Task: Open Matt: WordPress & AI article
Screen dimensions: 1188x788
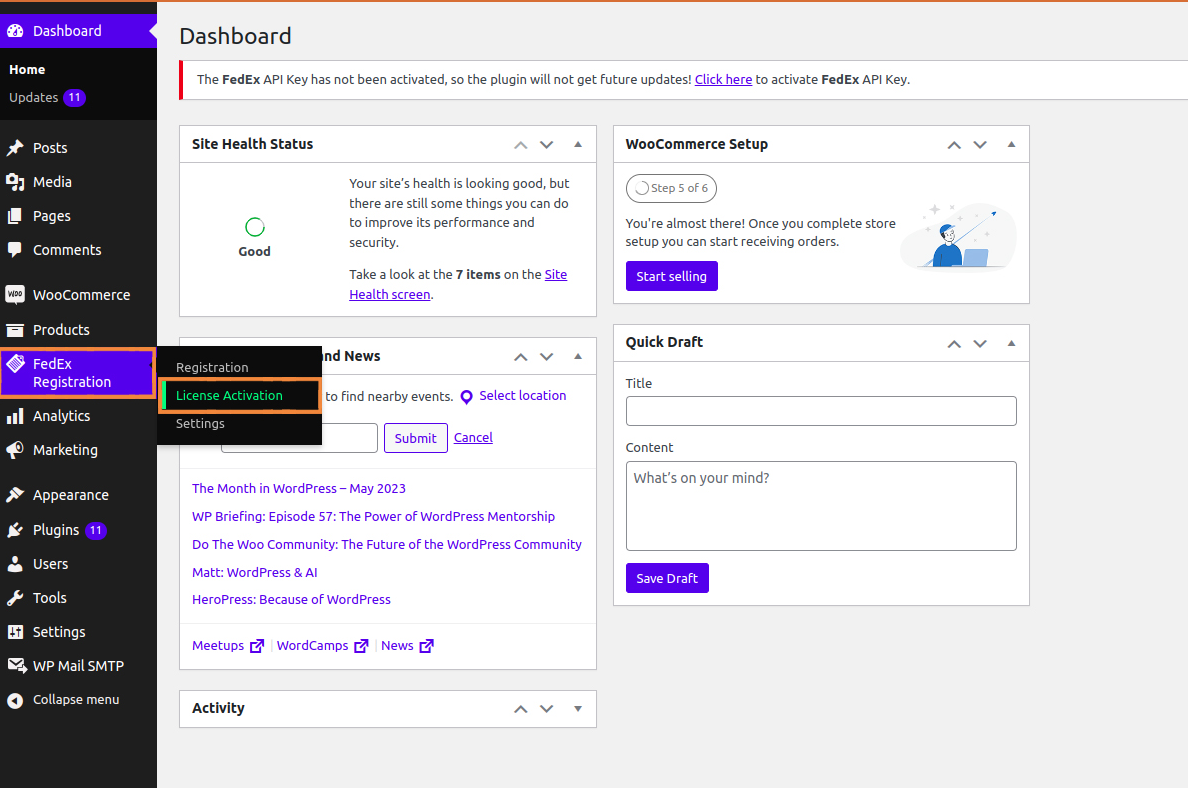Action: [255, 573]
